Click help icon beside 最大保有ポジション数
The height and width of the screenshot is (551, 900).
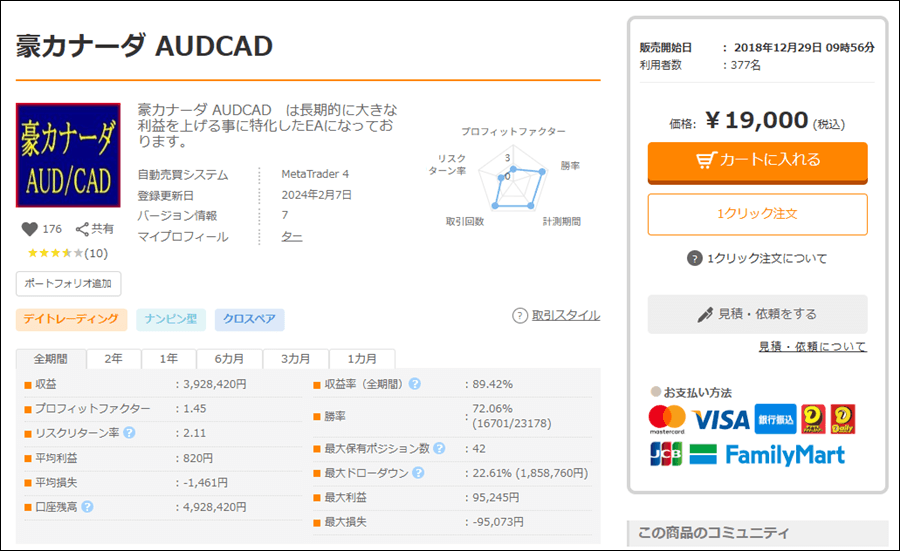coord(439,448)
